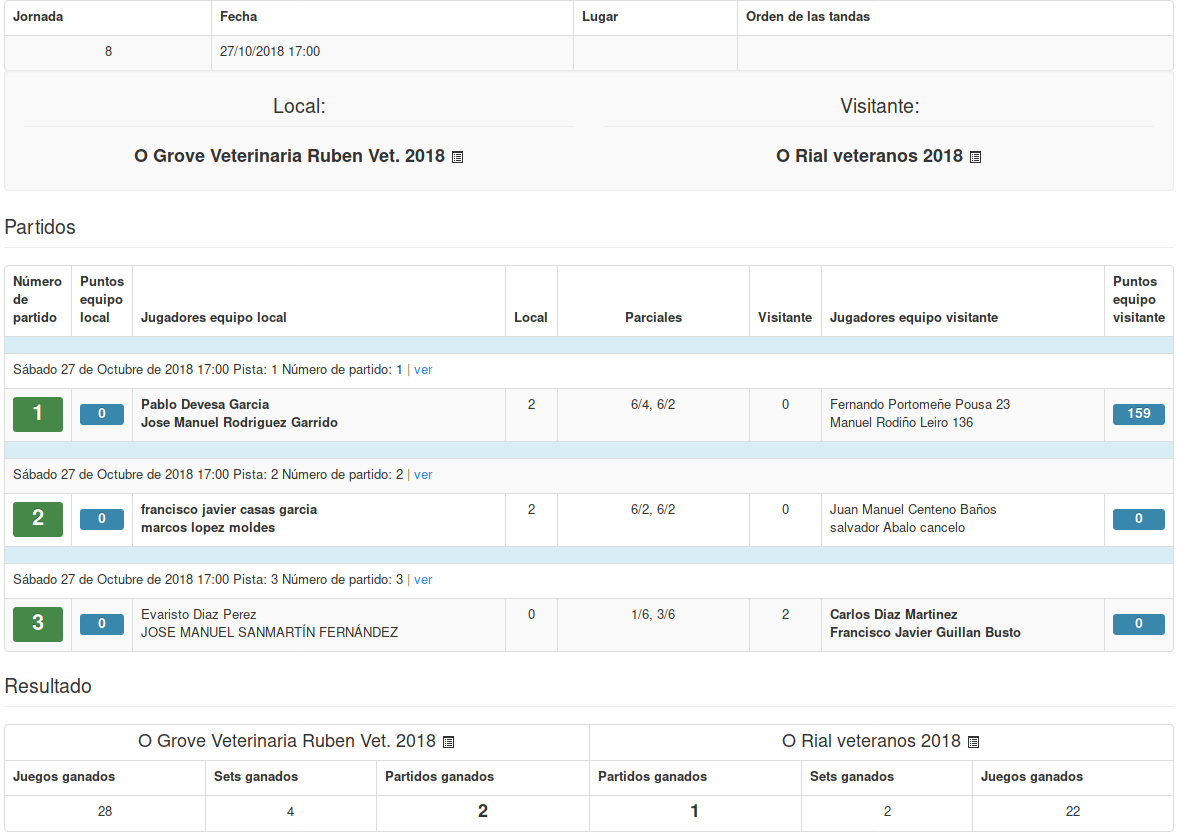
Task: Click local points badge of match 3
Action: [102, 624]
